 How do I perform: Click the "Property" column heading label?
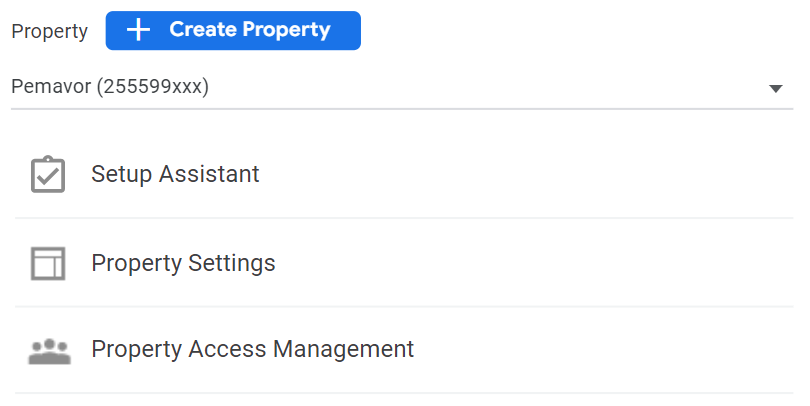pyautogui.click(x=49, y=31)
